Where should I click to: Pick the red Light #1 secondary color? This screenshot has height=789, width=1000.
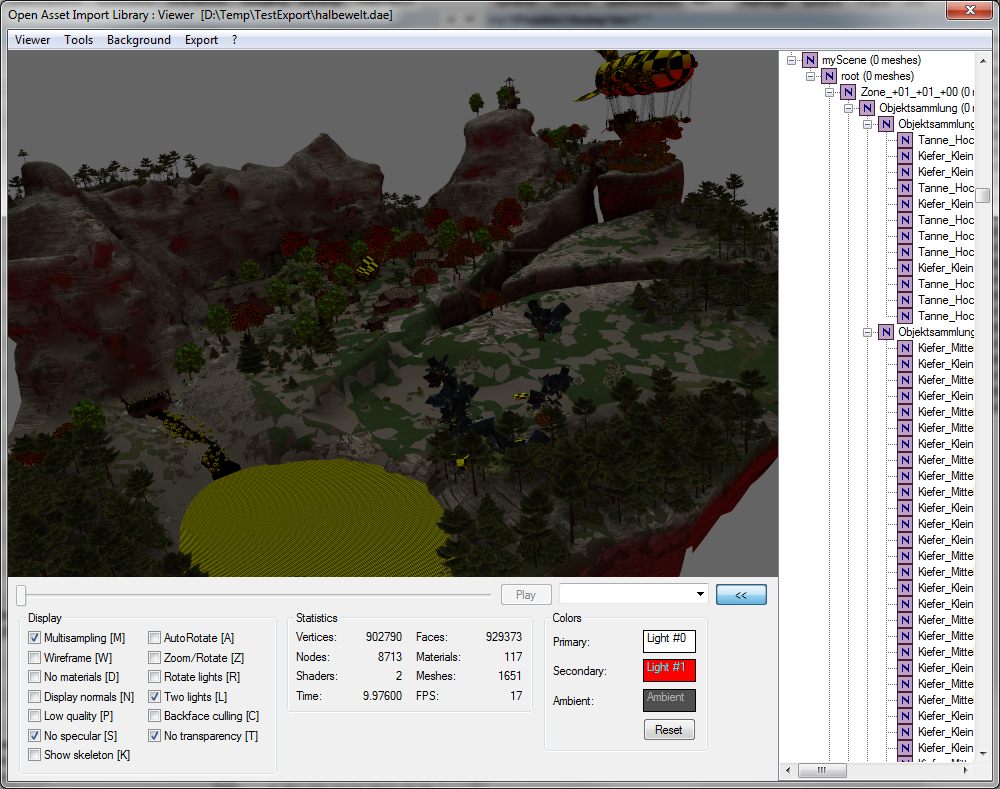pos(669,670)
